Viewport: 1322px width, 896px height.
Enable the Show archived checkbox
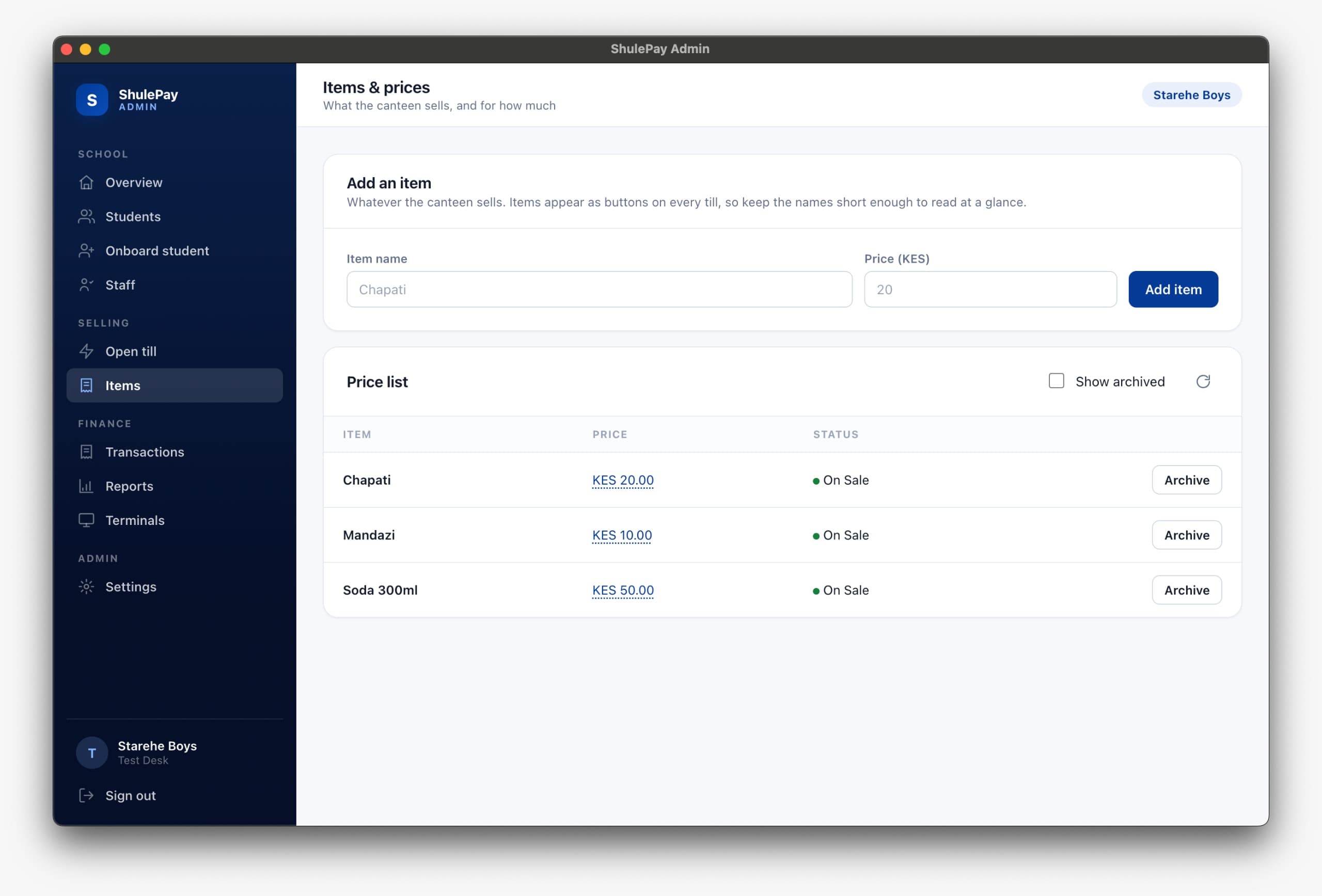click(1057, 381)
